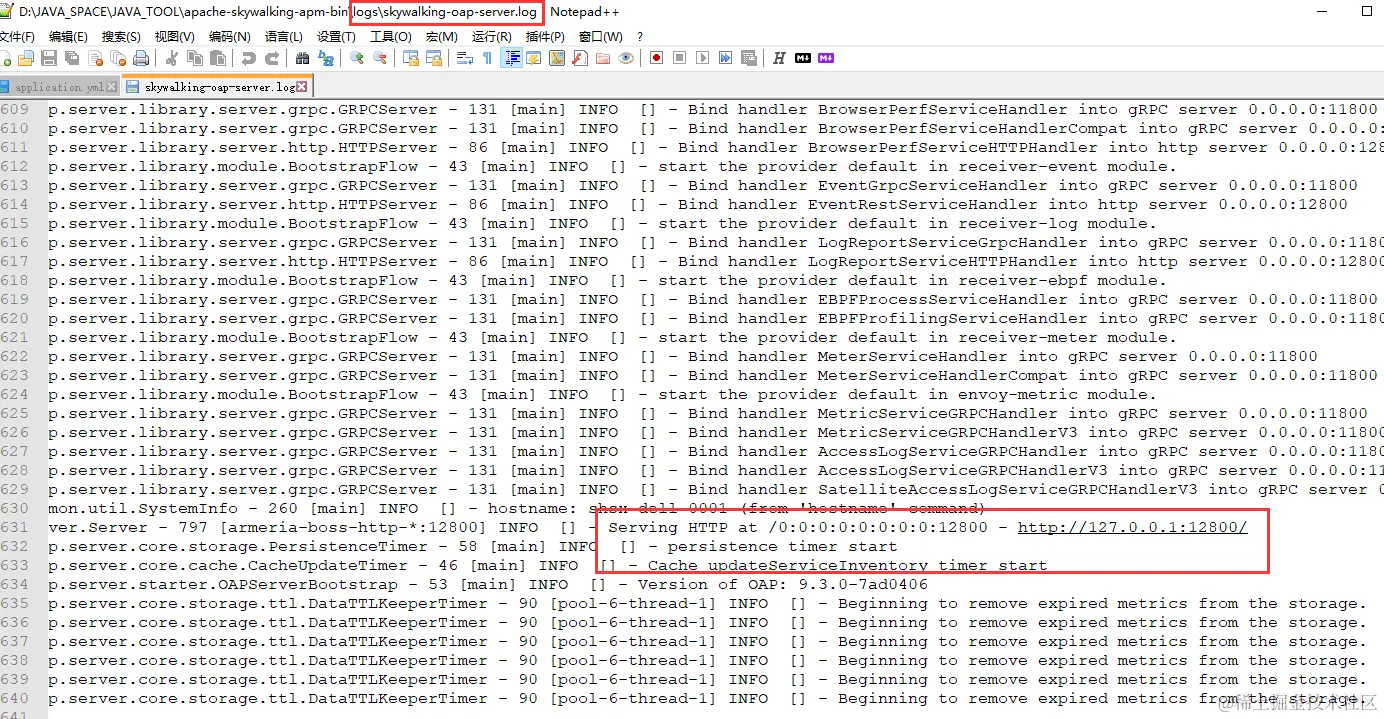Open the 运行(R) menu
1384x719 pixels.
(x=491, y=37)
